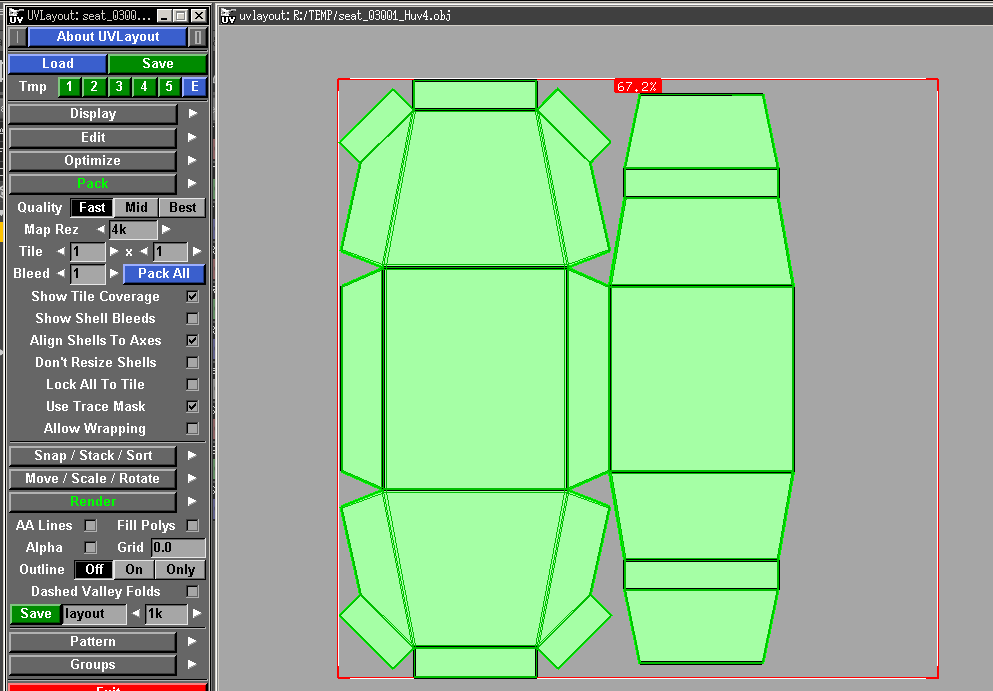This screenshot has height=691, width=993.
Task: Click Pack All
Action: tap(164, 274)
